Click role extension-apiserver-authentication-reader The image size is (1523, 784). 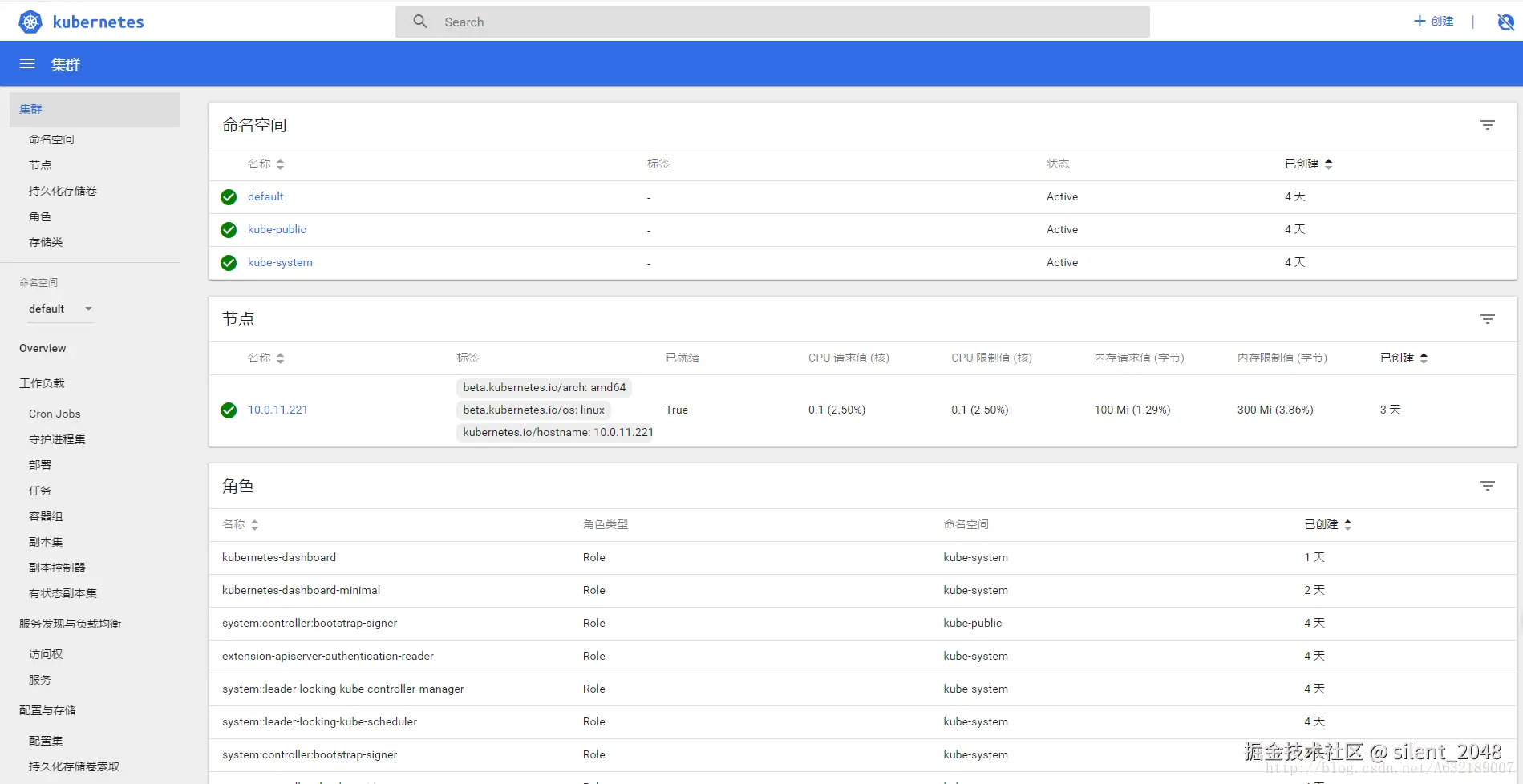point(328,656)
